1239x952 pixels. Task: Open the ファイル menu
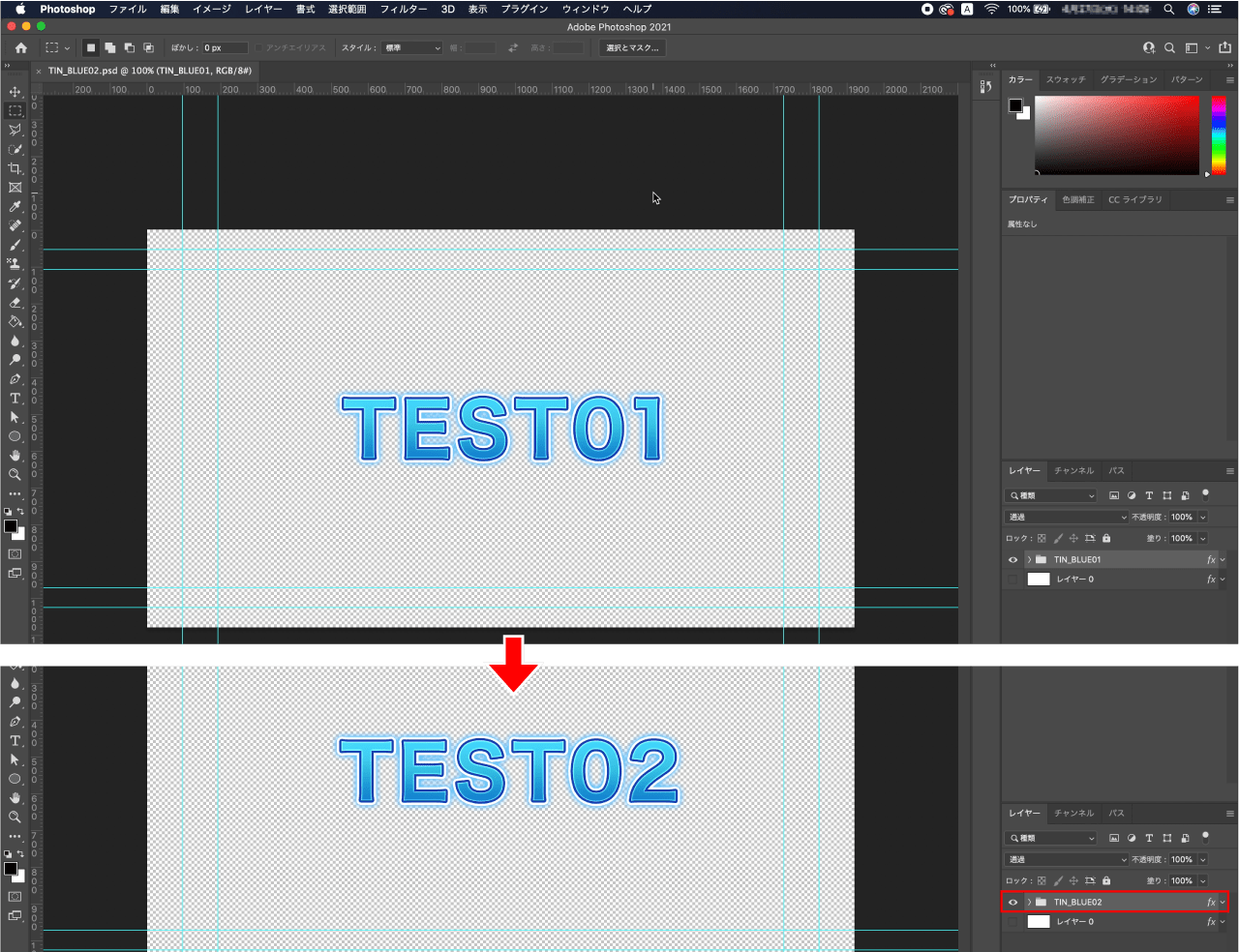[128, 9]
